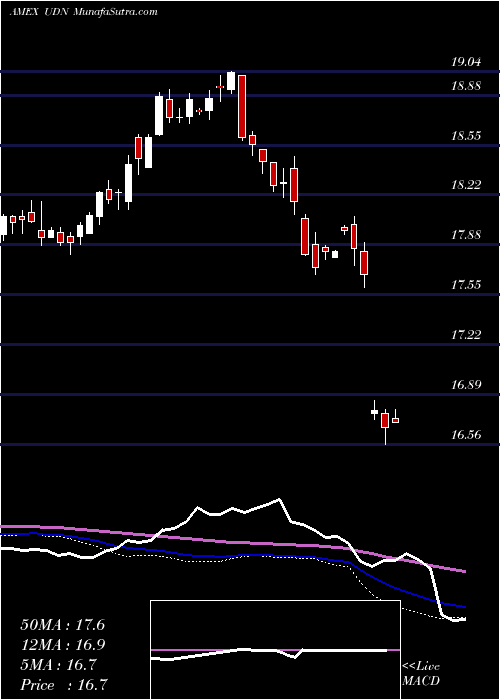Click the <<Live MACD label

pyautogui.click(x=421, y=673)
